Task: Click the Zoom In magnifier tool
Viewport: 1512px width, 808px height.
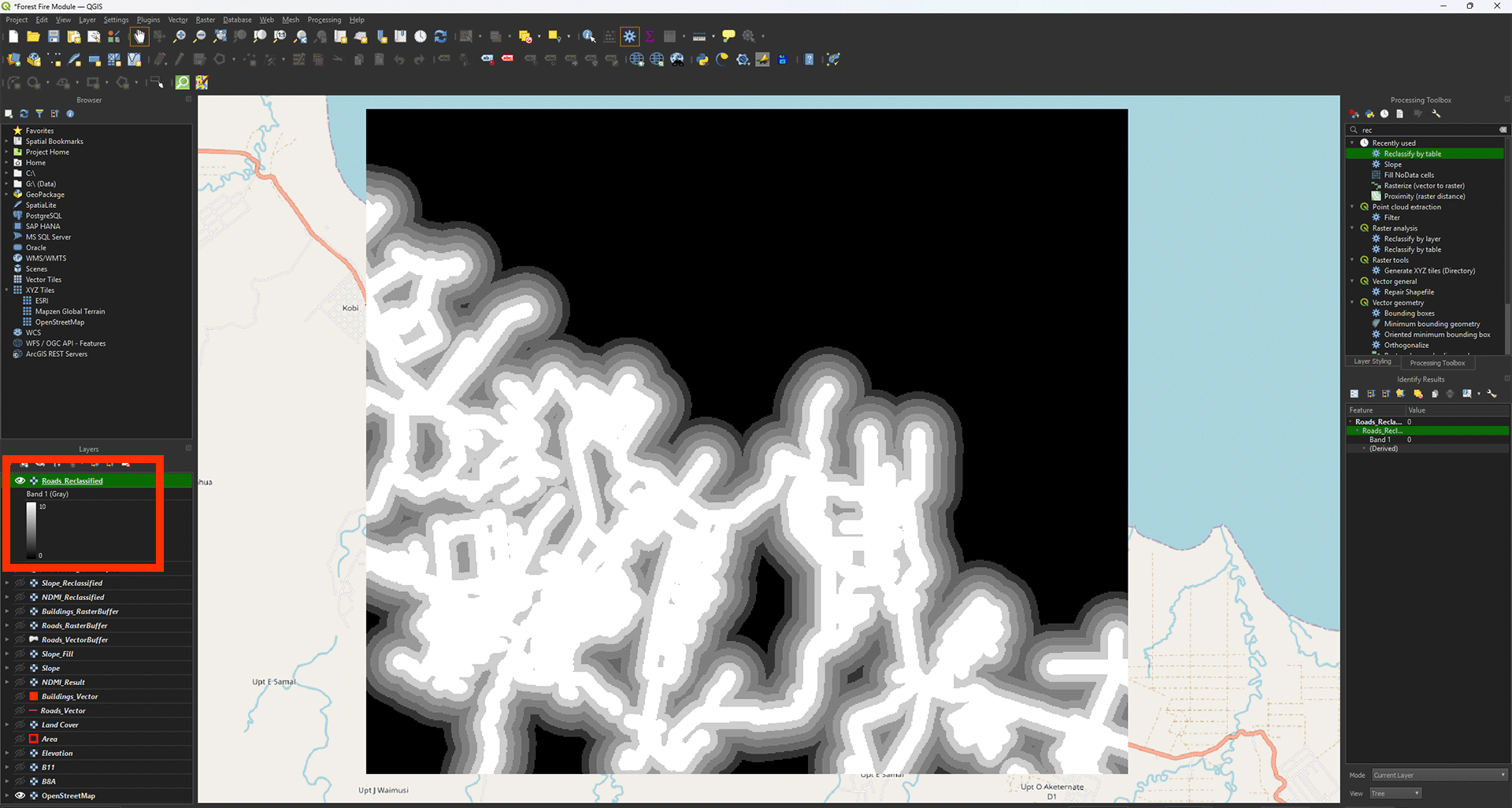Action: (x=180, y=36)
